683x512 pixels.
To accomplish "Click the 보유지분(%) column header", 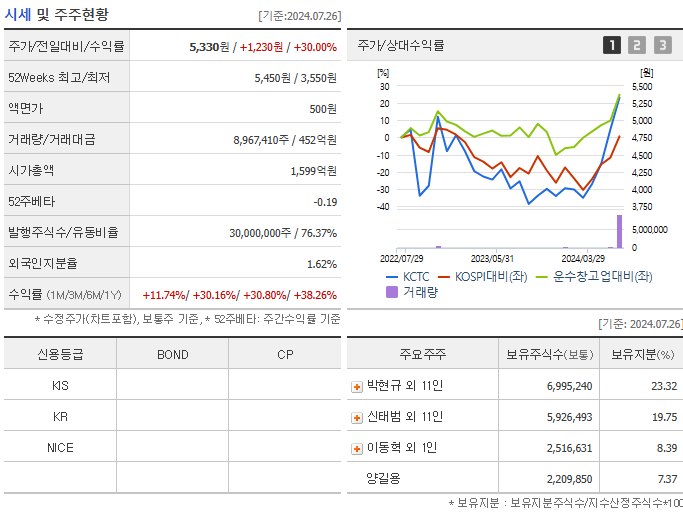I will [x=642, y=354].
